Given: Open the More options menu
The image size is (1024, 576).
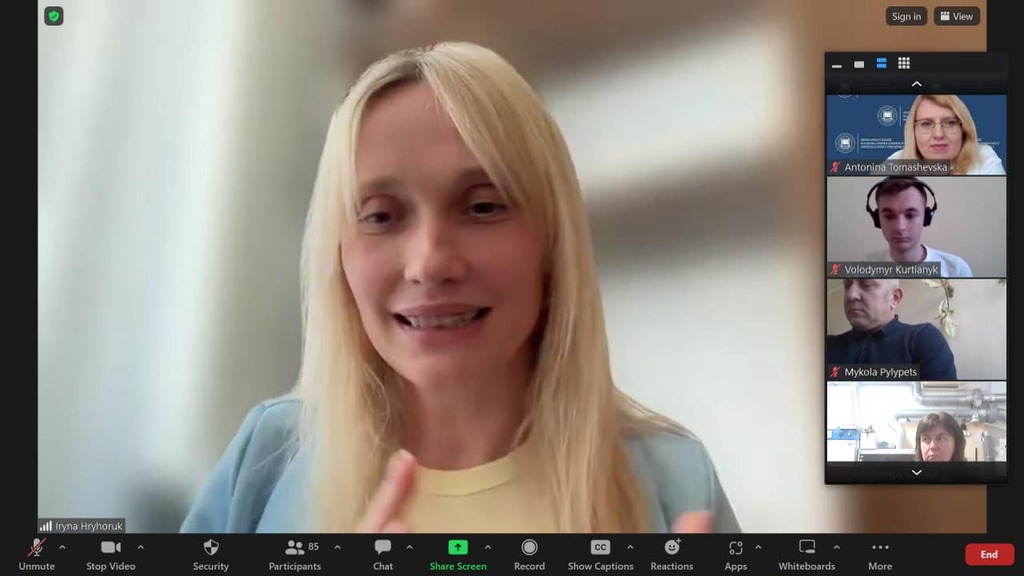Looking at the screenshot, I should [880, 554].
